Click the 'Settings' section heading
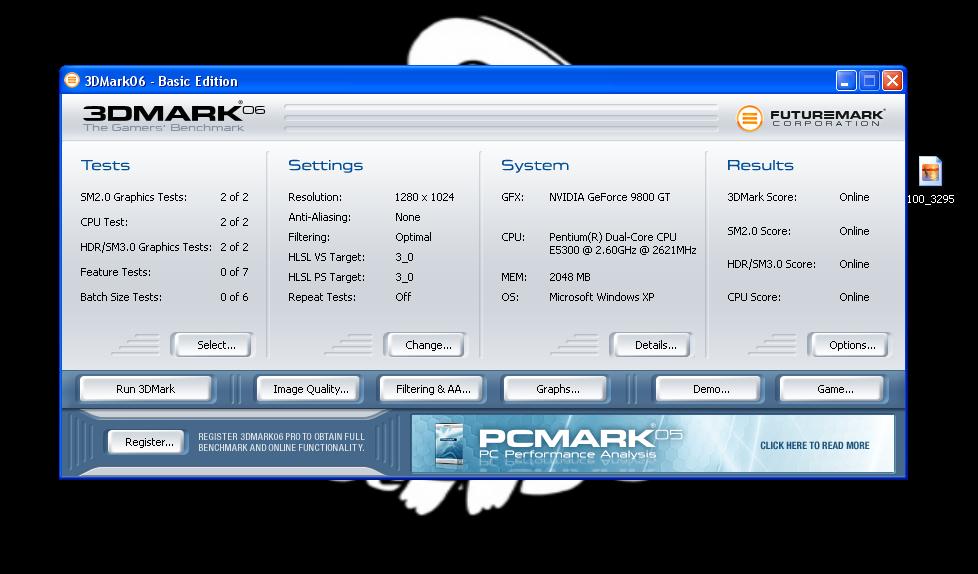This screenshot has height=574, width=978. (326, 165)
